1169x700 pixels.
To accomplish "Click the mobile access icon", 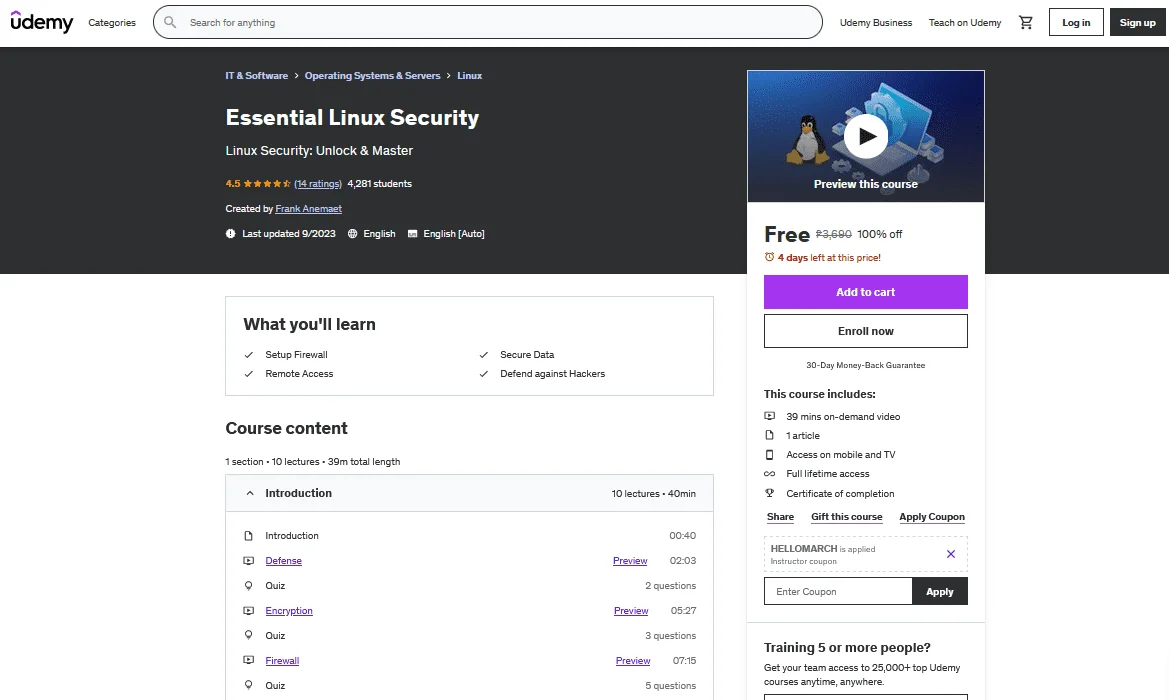I will (x=769, y=455).
